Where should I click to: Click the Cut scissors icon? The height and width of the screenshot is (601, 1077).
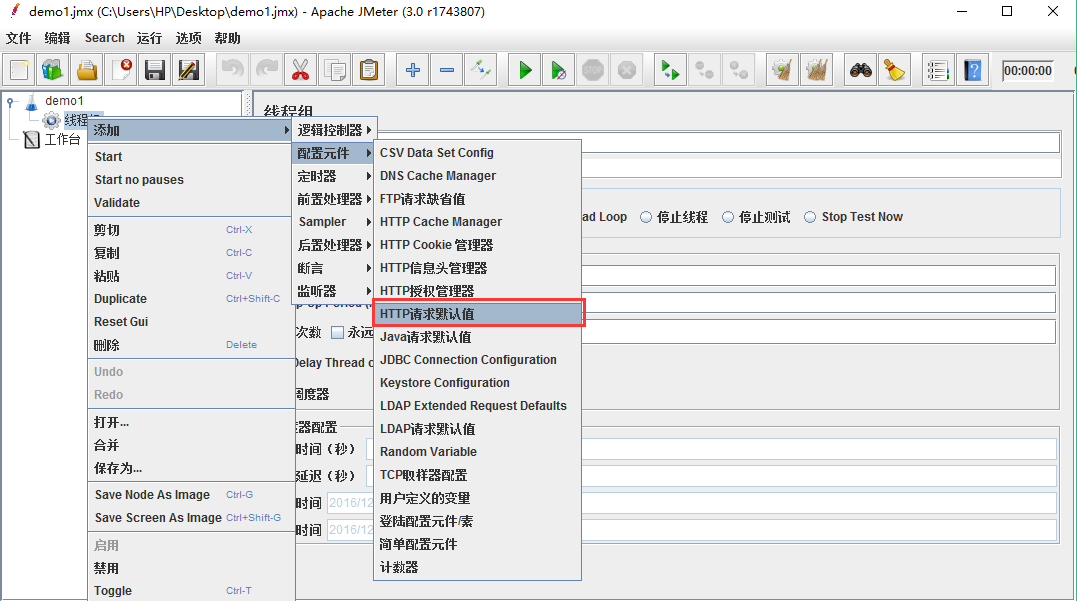(x=300, y=70)
